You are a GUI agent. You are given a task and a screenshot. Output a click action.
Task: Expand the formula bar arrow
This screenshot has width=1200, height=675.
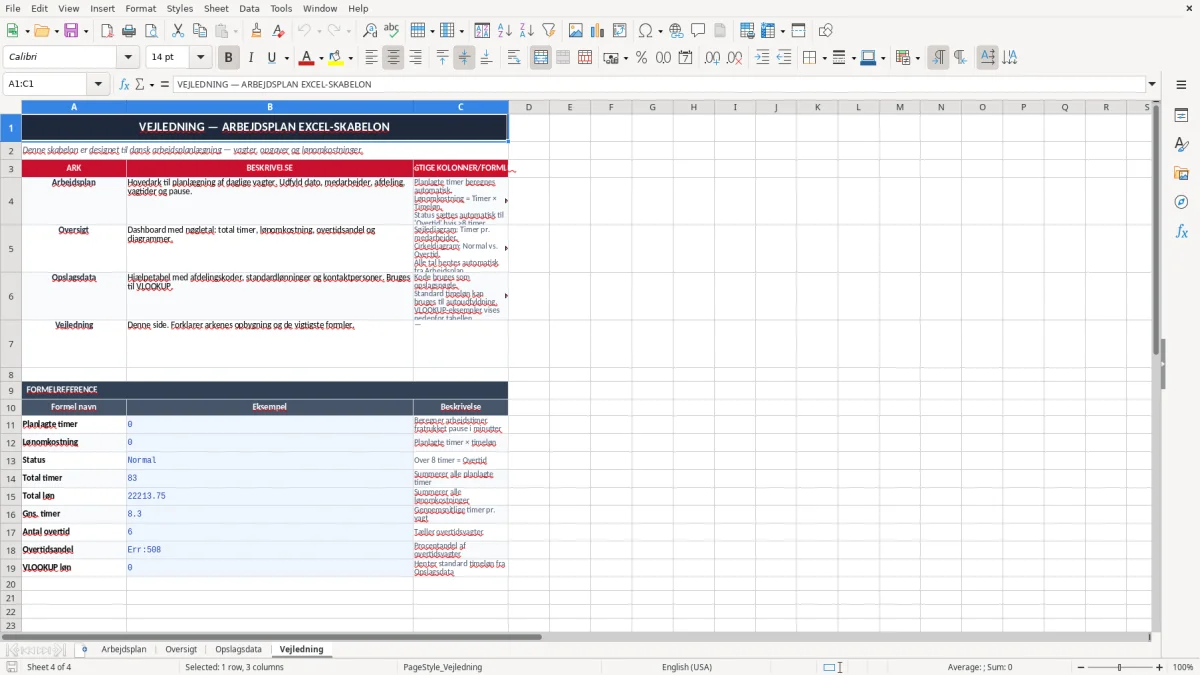pos(1152,84)
